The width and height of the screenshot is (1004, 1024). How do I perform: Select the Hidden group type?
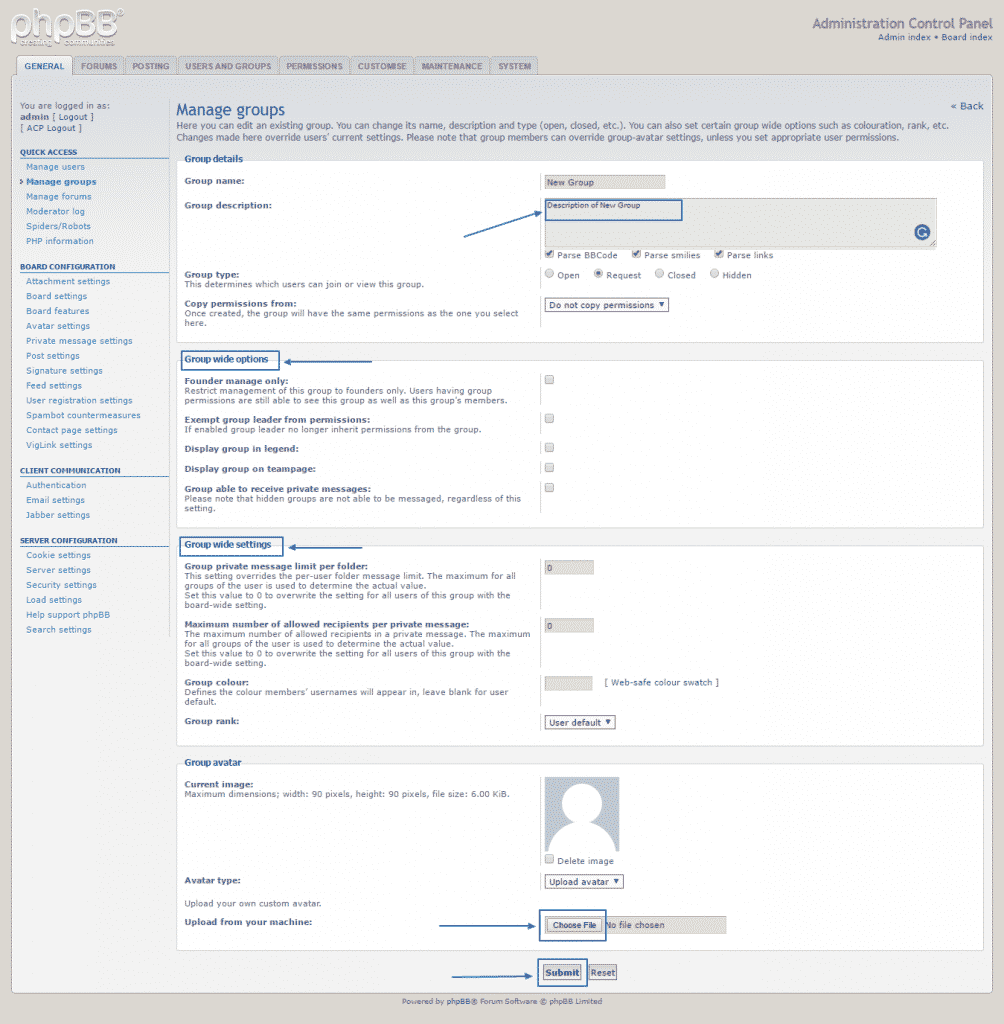(x=715, y=273)
